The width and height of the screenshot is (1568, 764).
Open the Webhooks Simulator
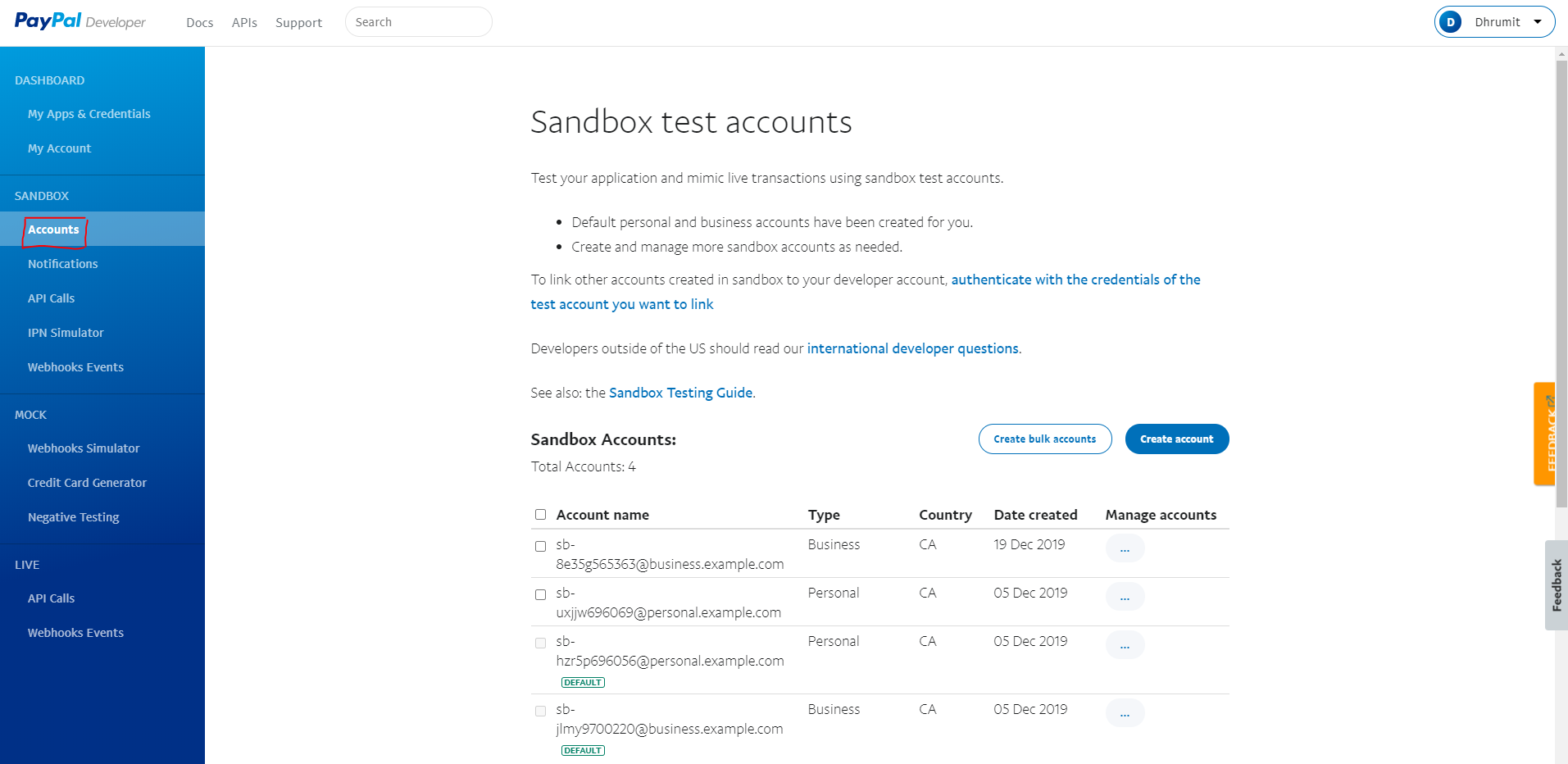tap(84, 448)
